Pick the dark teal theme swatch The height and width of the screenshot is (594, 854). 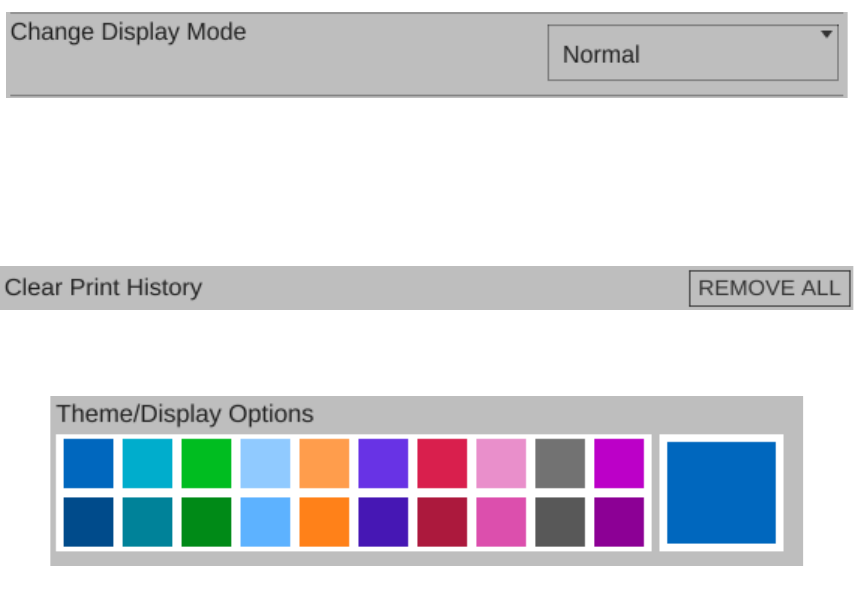(x=147, y=522)
